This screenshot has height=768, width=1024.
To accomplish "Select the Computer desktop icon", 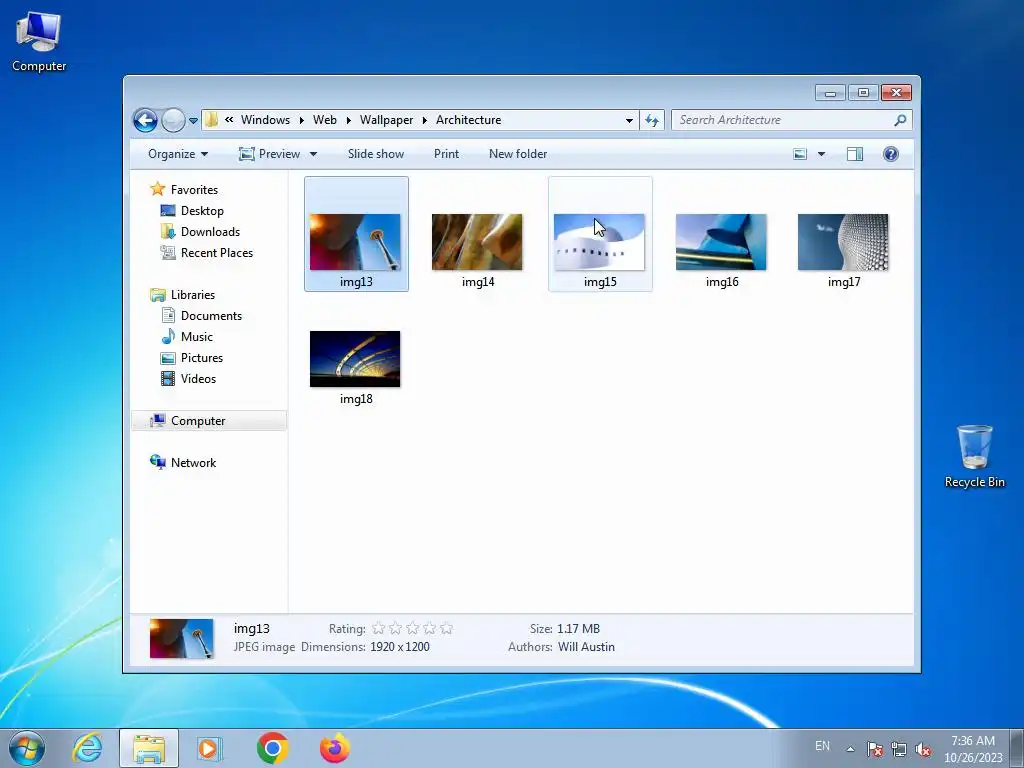I will point(39,41).
